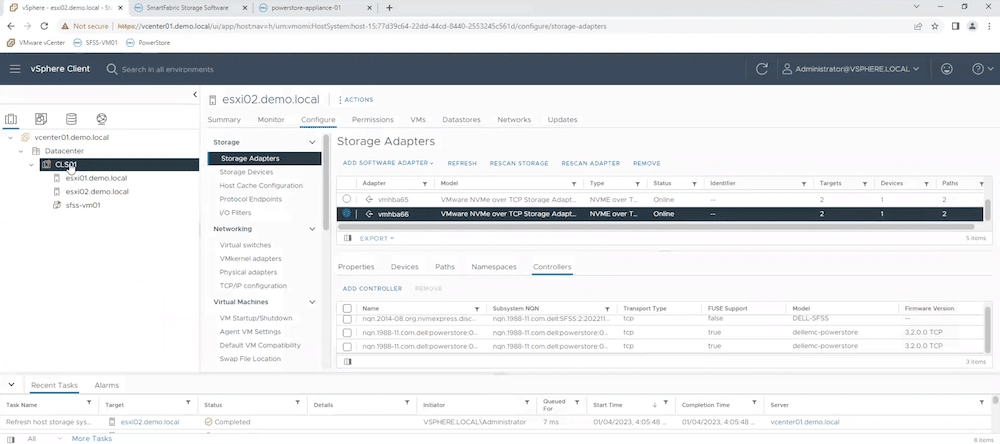The height and width of the screenshot is (444, 1000).
Task: Open the help question mark menu
Action: click(x=983, y=69)
